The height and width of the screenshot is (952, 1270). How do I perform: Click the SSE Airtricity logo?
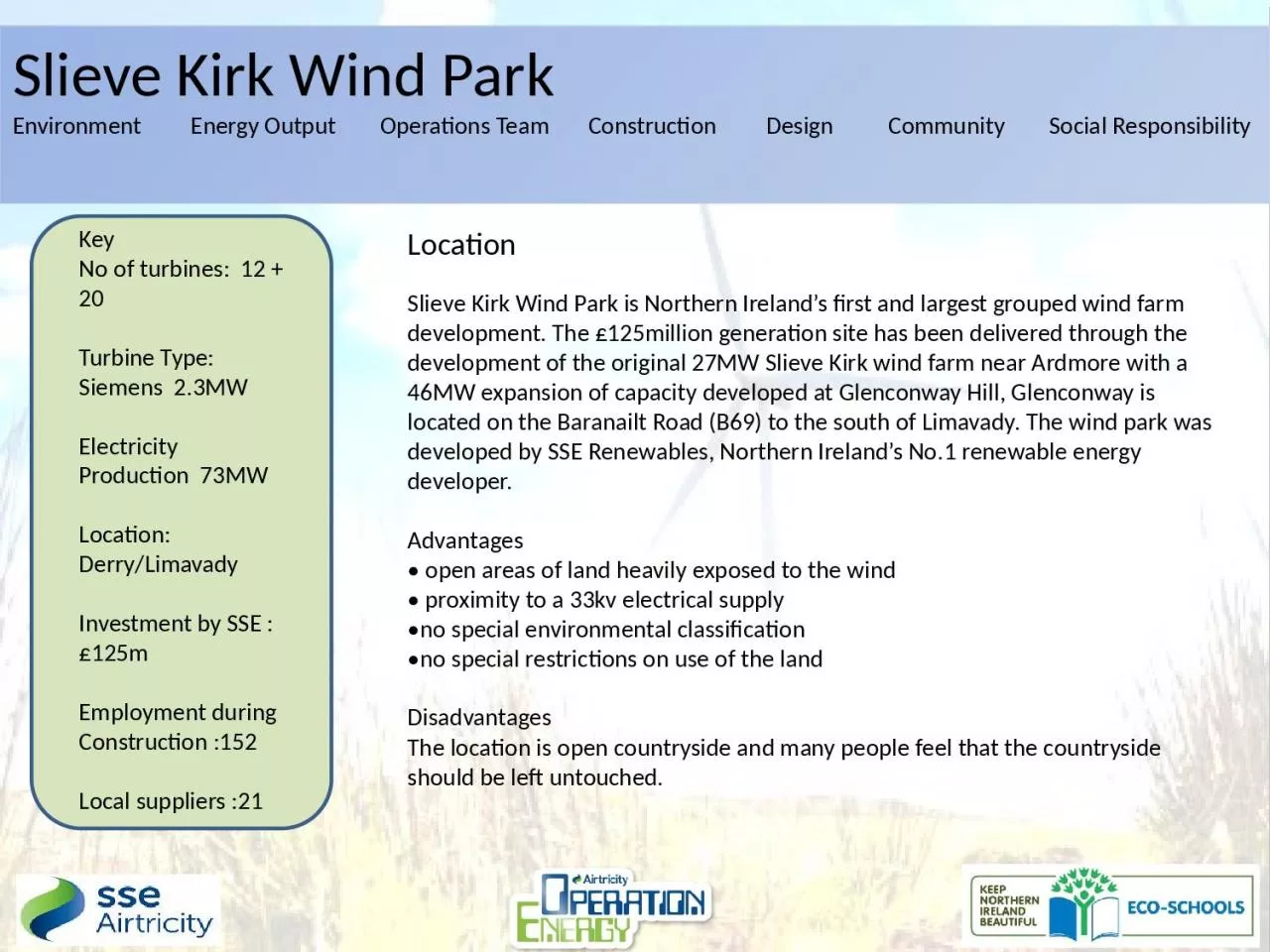tap(117, 908)
